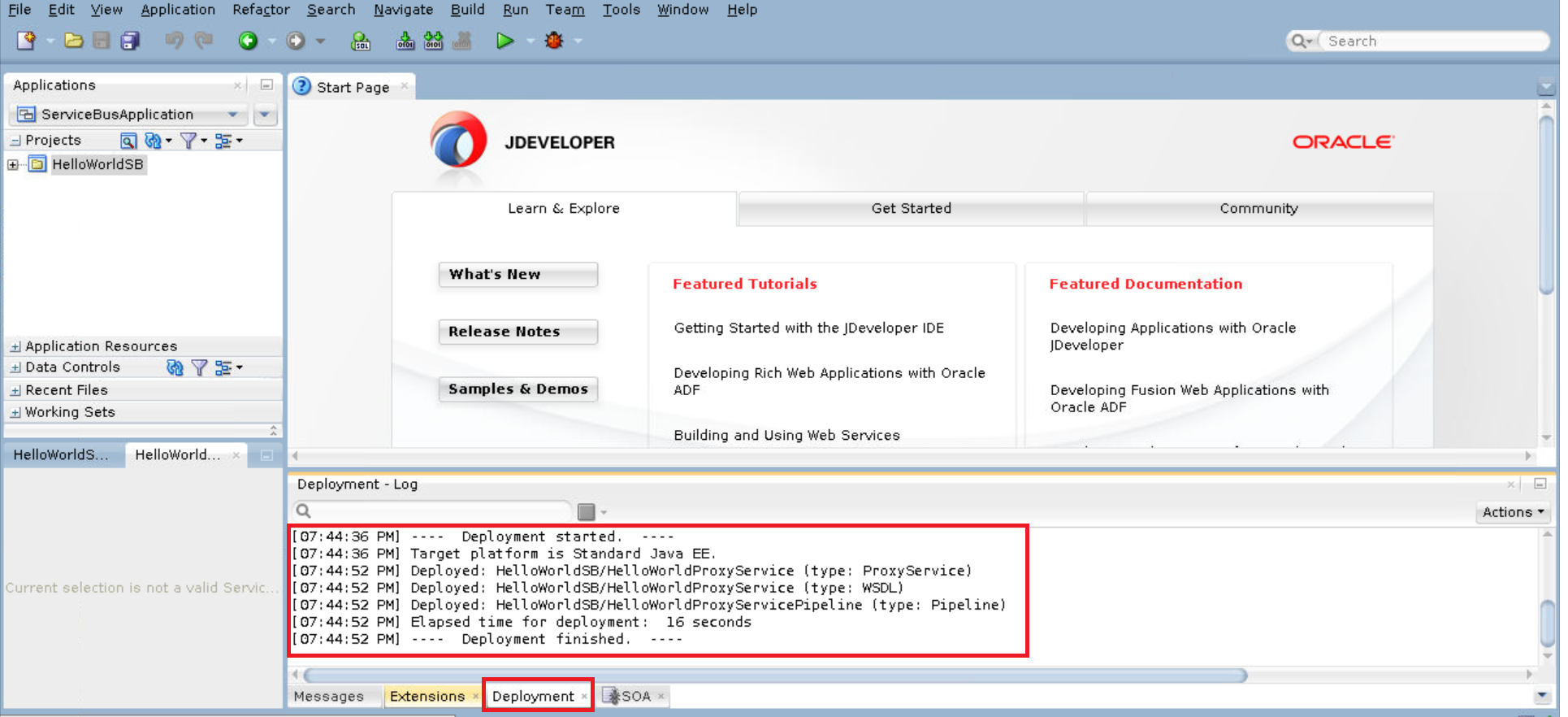Open the Navigate menu

tap(403, 10)
